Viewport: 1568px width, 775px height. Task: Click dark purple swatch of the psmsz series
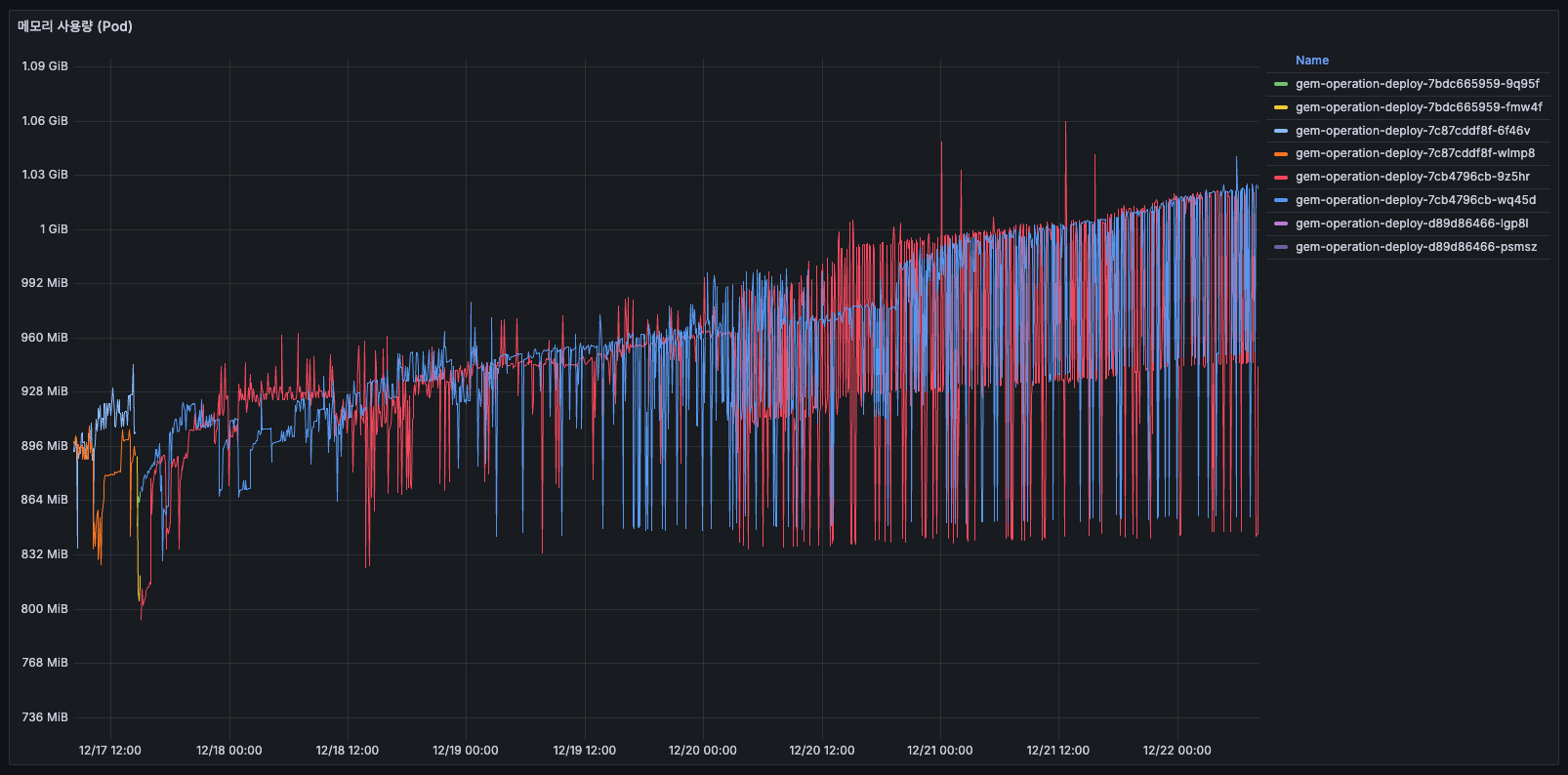point(1281,247)
